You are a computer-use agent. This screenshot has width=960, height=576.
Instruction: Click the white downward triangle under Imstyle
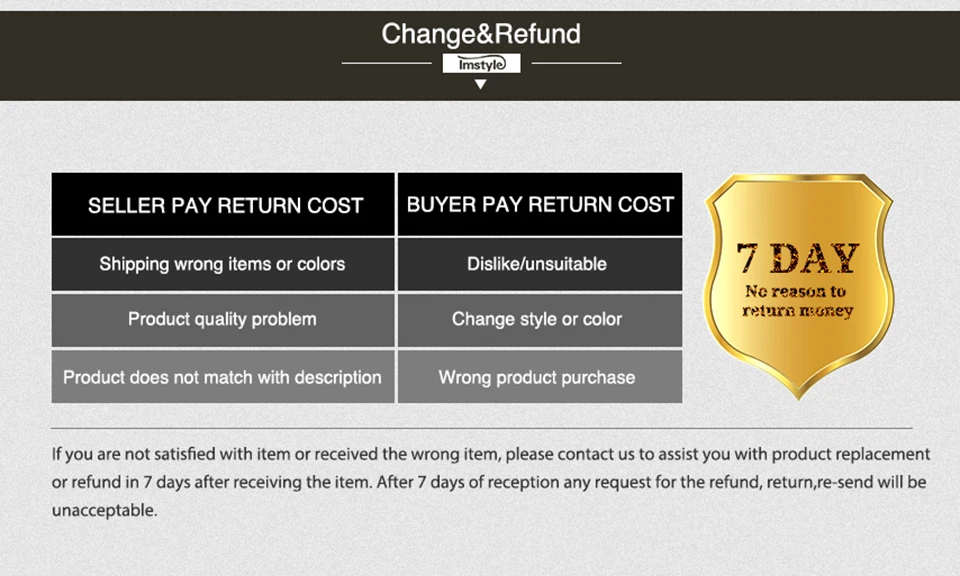(x=481, y=84)
